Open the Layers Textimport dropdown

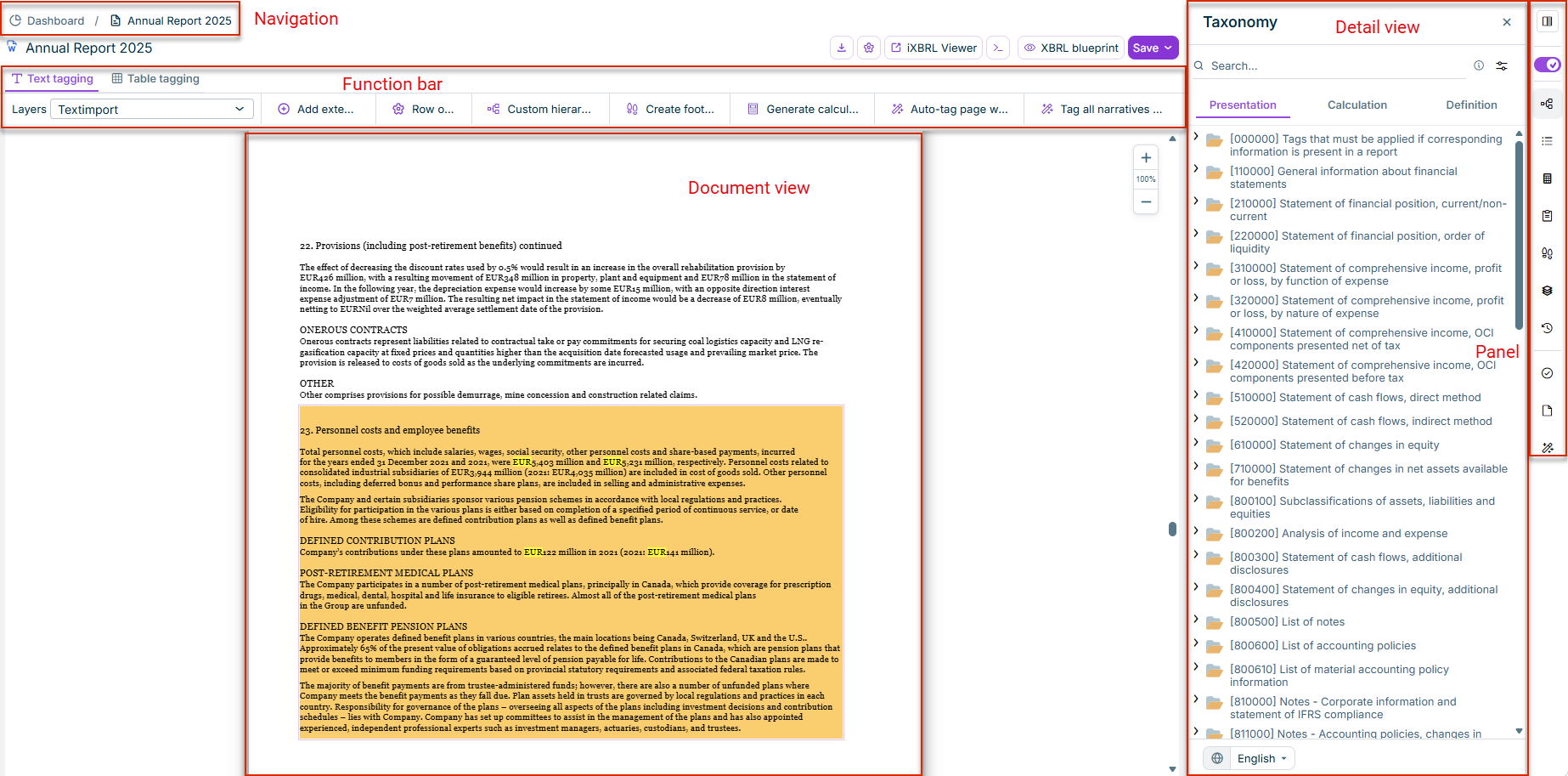[152, 109]
